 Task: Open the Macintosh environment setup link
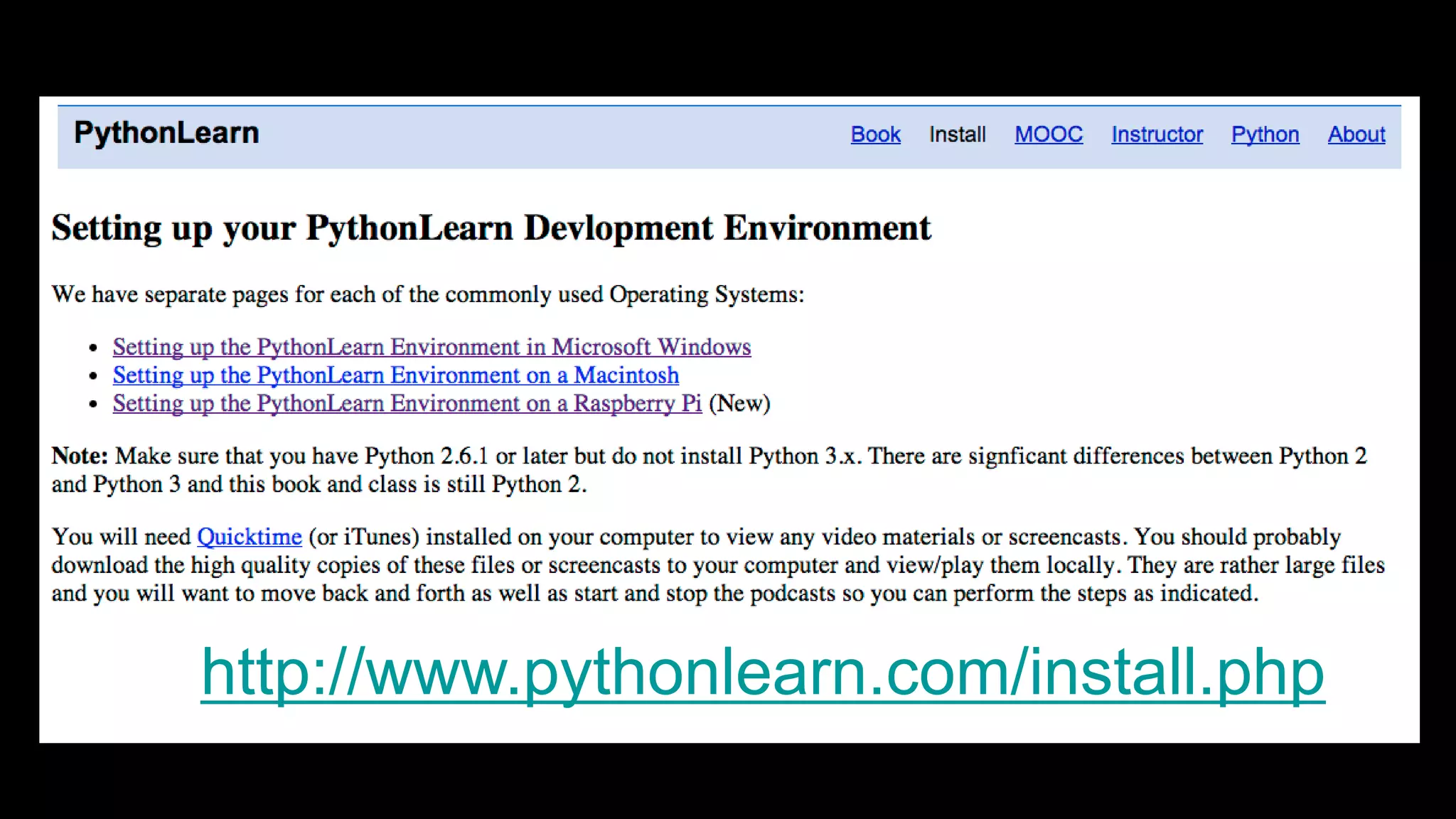[395, 375]
